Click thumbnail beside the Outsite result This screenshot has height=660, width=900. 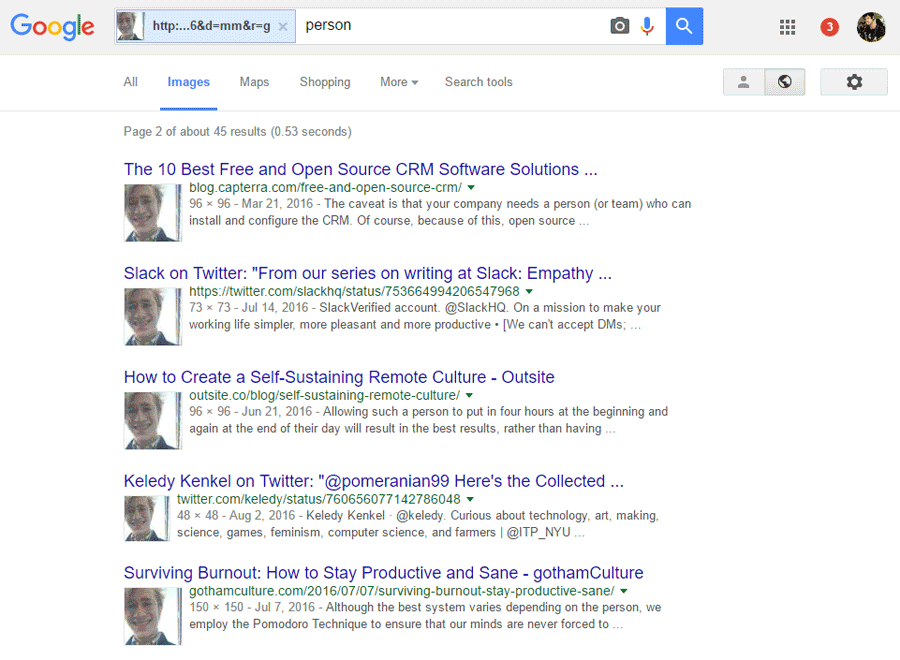(153, 420)
